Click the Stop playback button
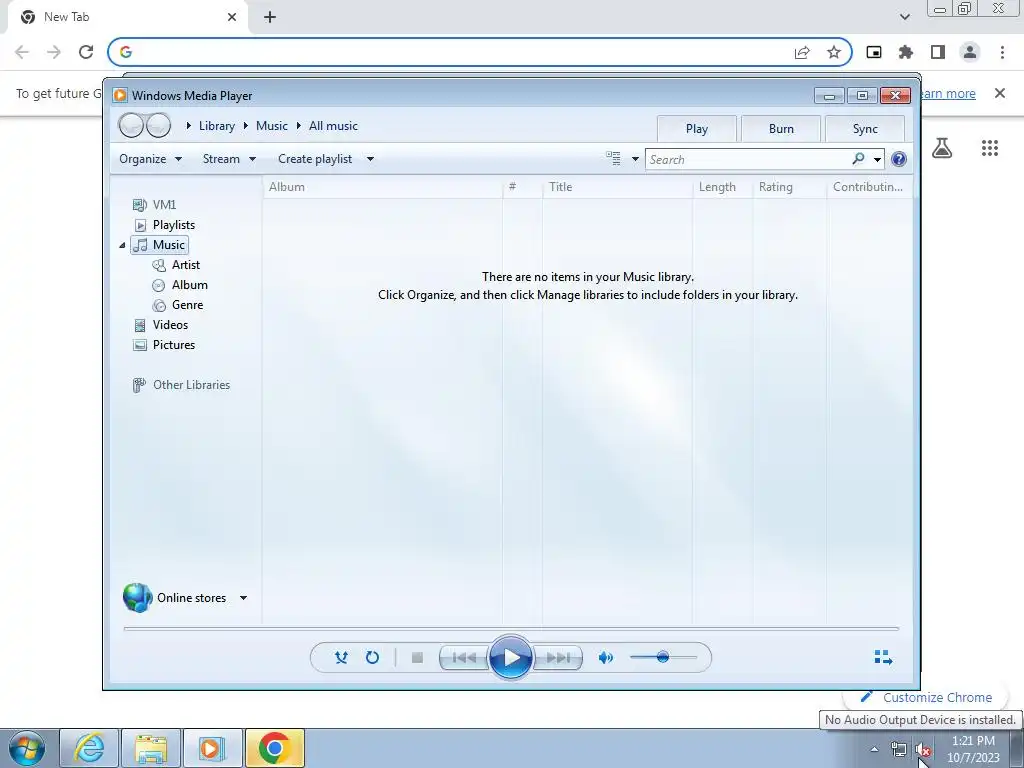The height and width of the screenshot is (768, 1024). (x=417, y=658)
